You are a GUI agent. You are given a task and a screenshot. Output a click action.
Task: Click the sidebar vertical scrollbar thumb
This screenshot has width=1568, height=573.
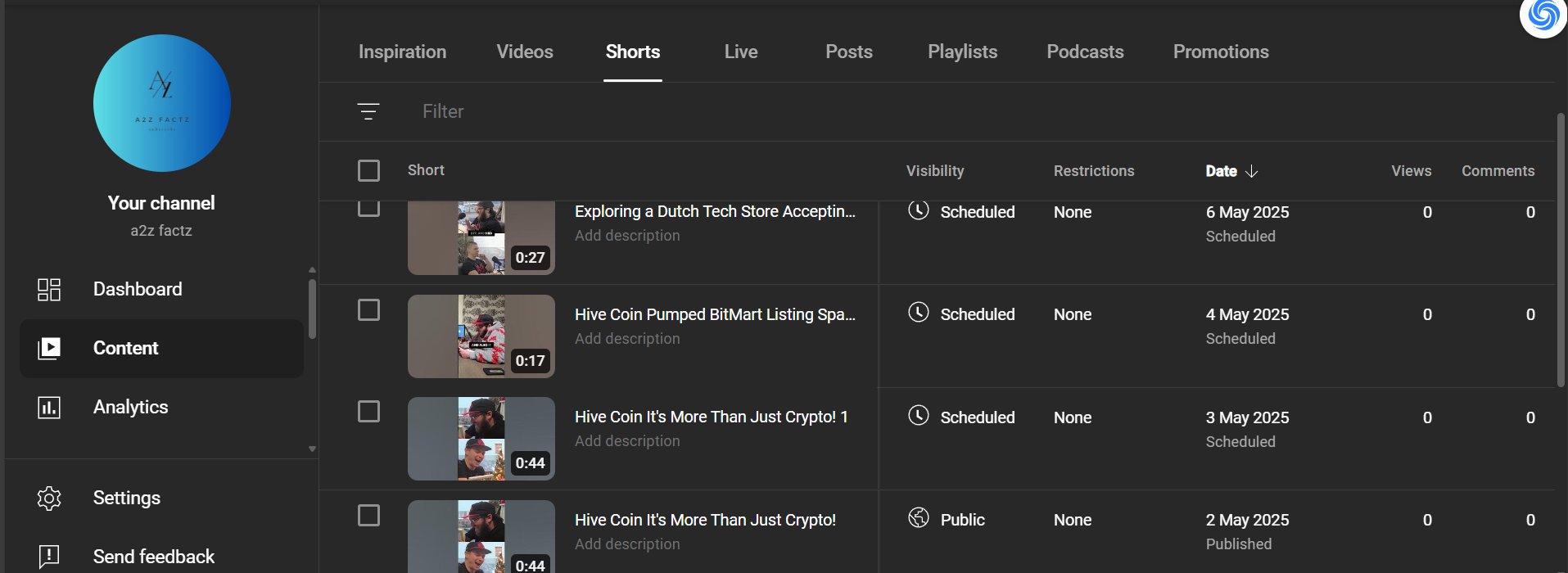click(312, 309)
